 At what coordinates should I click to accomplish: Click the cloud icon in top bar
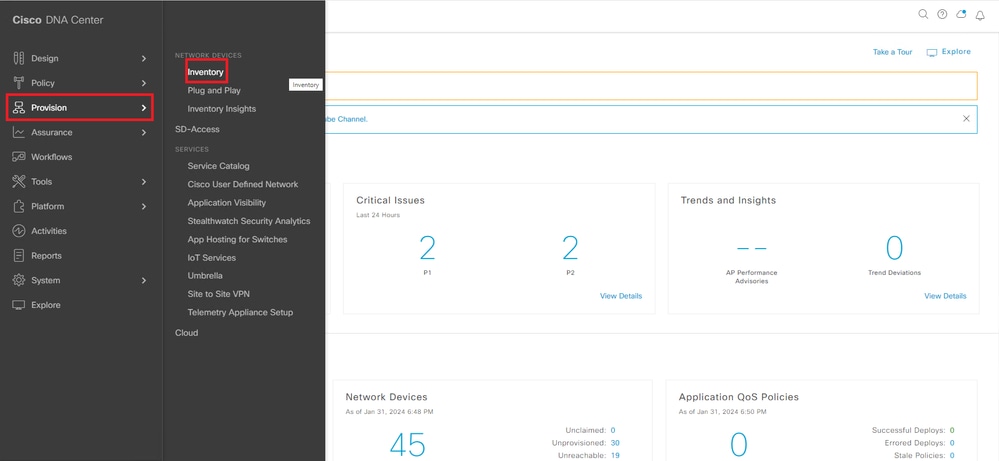coord(961,14)
